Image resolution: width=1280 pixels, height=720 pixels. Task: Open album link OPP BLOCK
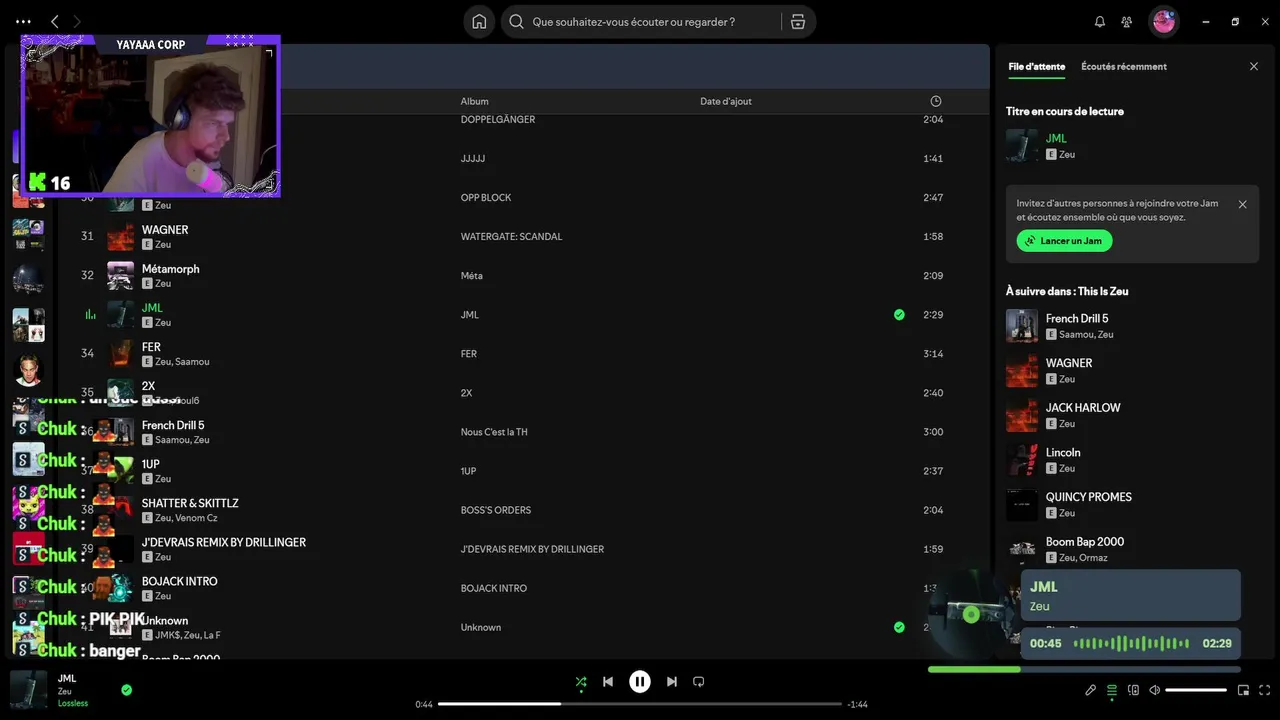point(485,198)
